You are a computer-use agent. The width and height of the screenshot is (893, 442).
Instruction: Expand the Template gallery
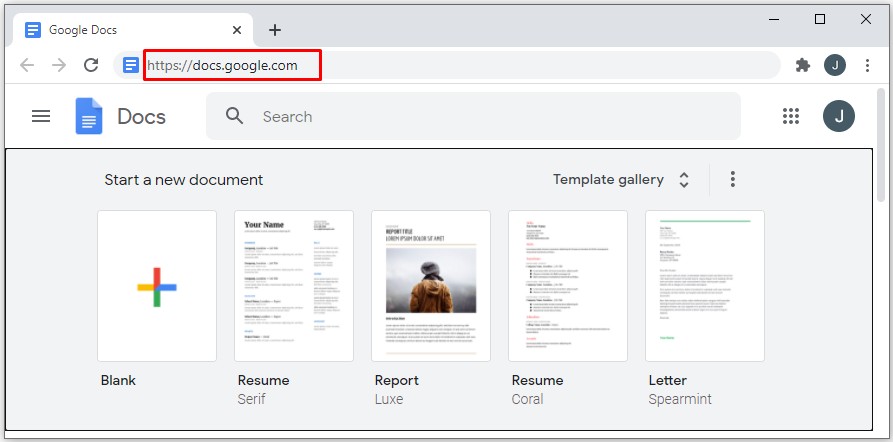point(608,180)
